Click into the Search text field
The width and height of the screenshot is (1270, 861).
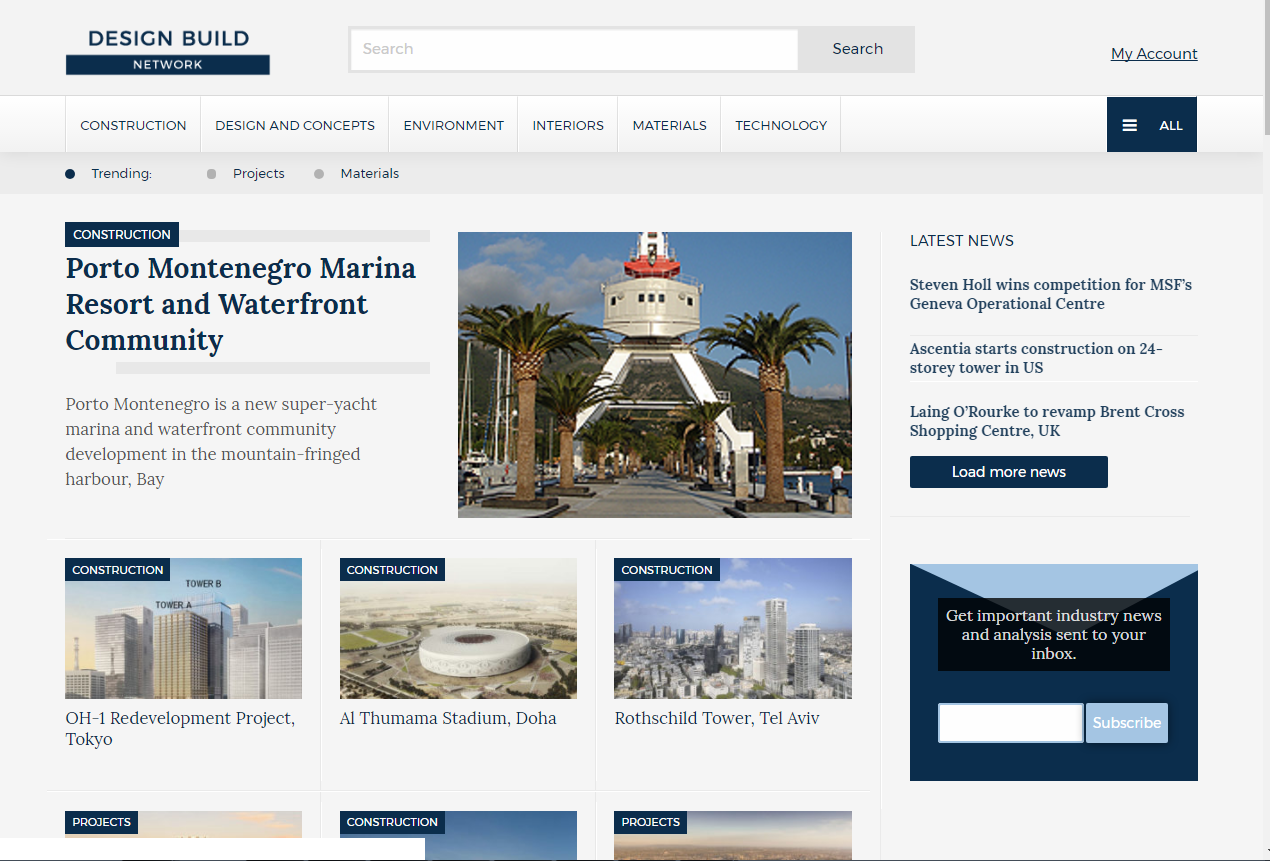(x=574, y=49)
